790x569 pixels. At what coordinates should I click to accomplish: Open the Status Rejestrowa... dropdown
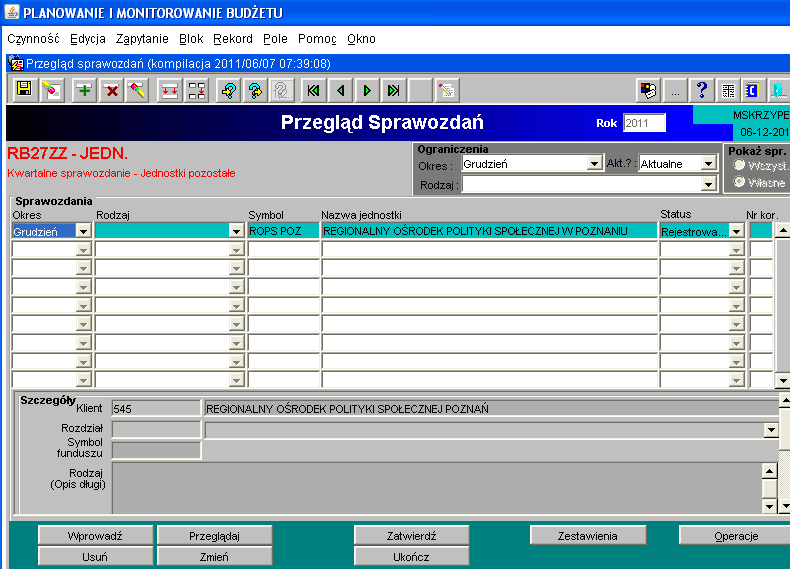tap(737, 231)
